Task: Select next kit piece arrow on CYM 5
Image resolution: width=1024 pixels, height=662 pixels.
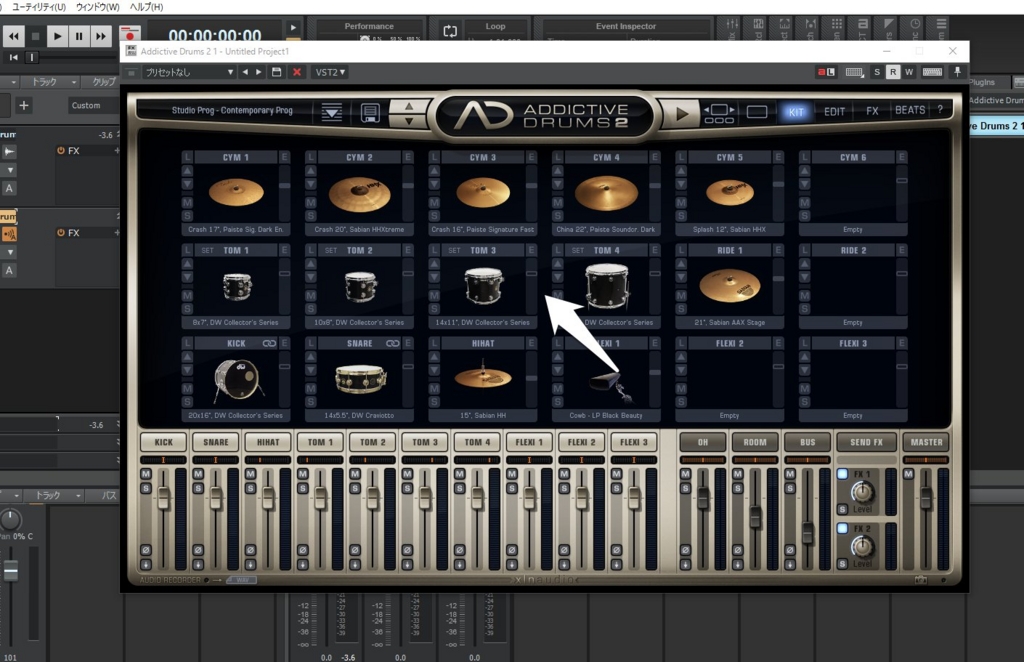Action: coord(681,184)
